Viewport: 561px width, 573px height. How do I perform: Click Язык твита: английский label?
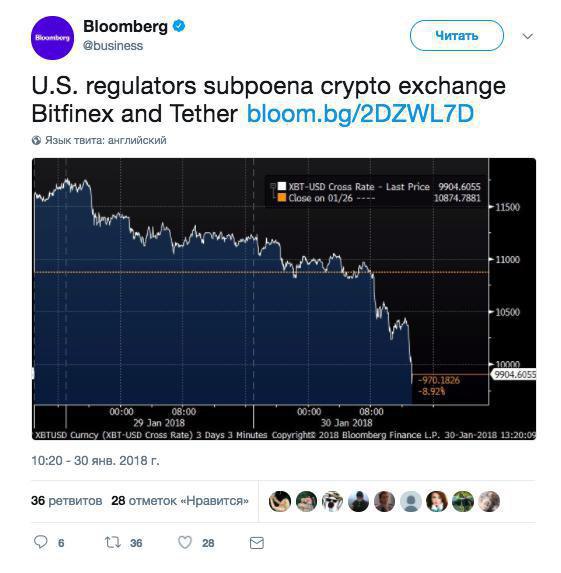point(106,140)
